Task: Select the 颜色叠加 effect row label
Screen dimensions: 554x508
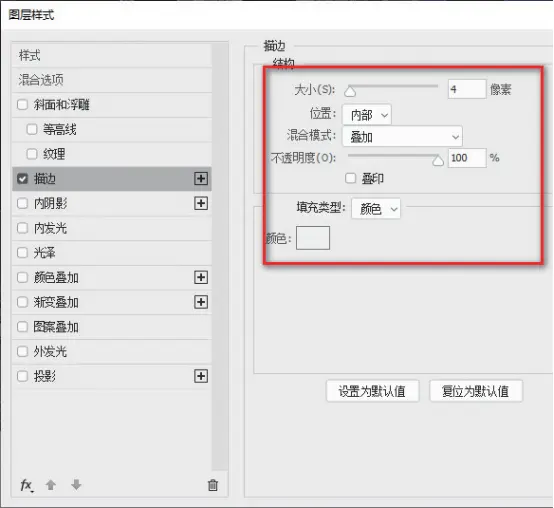Action: tap(56, 278)
